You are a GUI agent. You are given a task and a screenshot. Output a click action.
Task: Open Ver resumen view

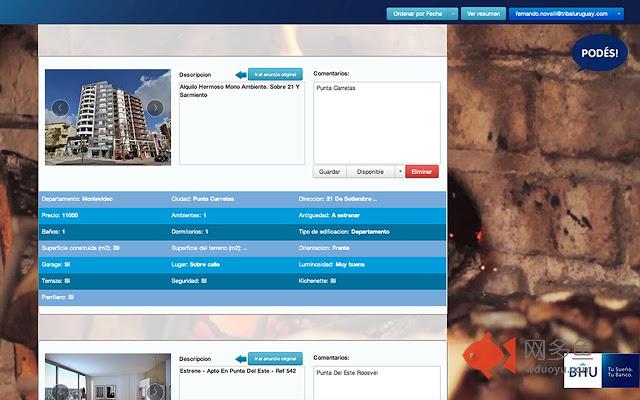tap(484, 14)
